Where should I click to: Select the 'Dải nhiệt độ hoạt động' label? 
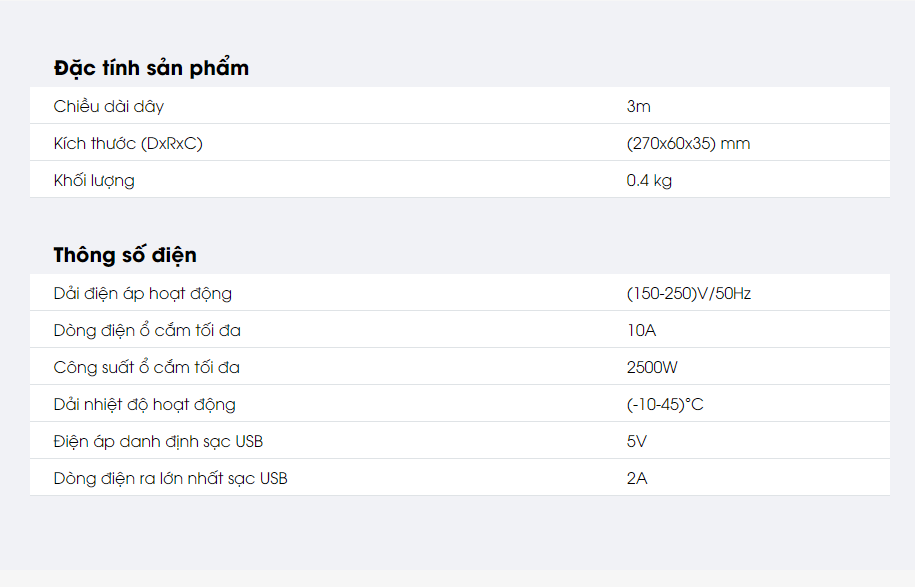[x=144, y=404]
